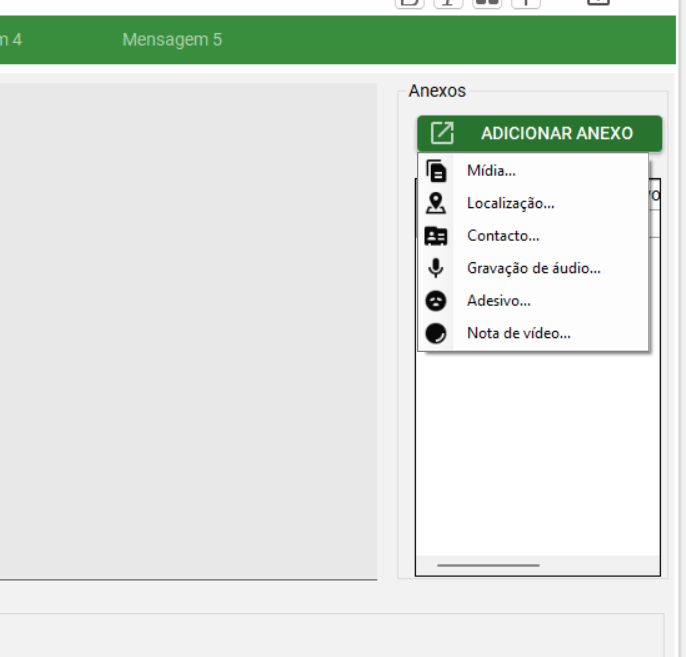
Task: Switch to the Mensagem 5 tab
Action: coord(172,40)
